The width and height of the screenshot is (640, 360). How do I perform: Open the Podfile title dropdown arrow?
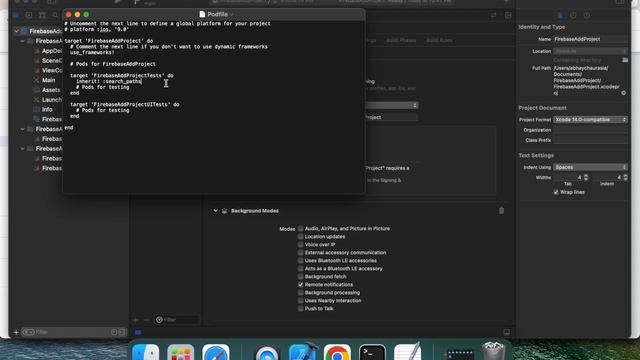pos(231,15)
